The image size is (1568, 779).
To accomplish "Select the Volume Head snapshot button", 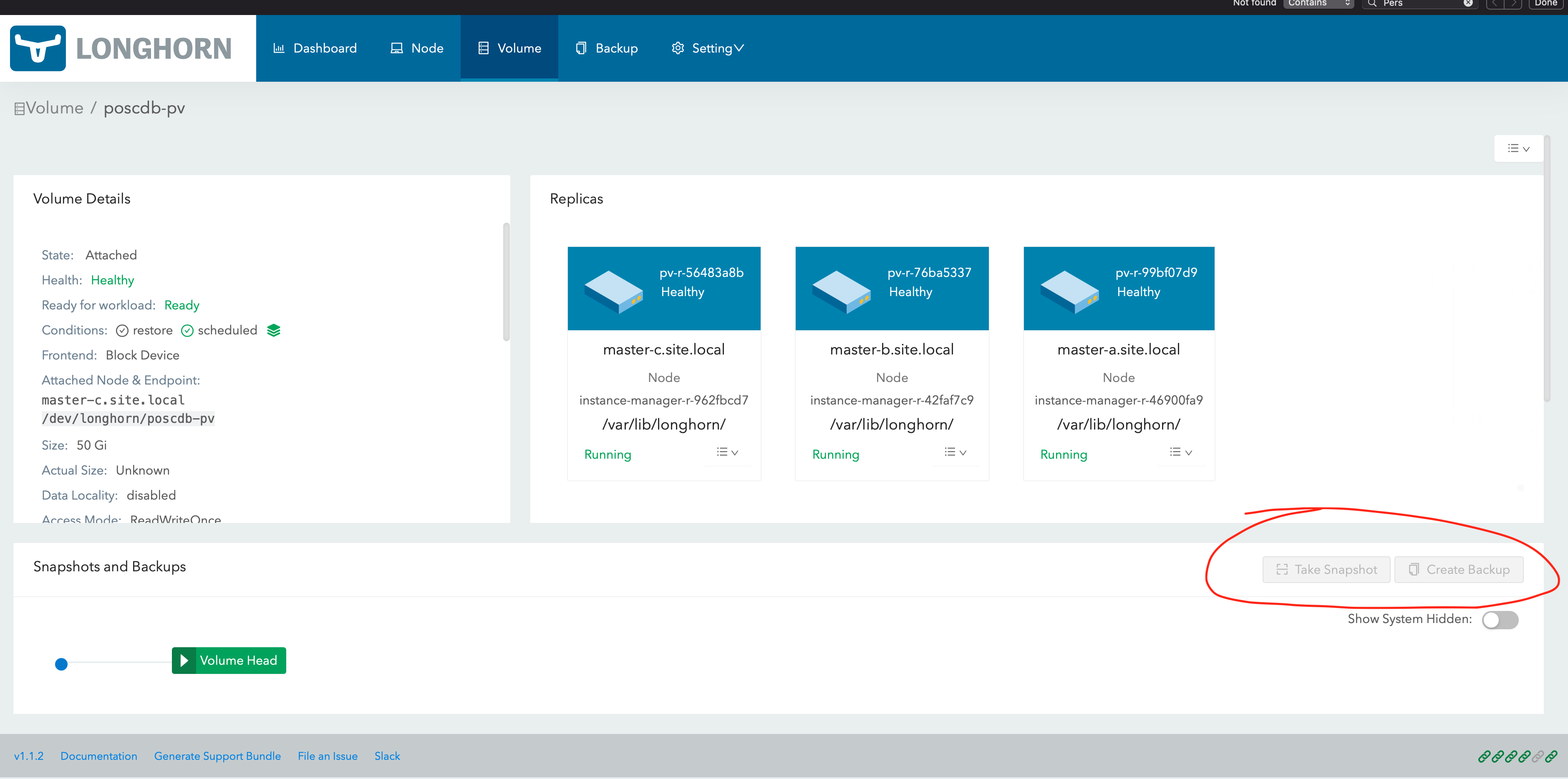I will (228, 660).
